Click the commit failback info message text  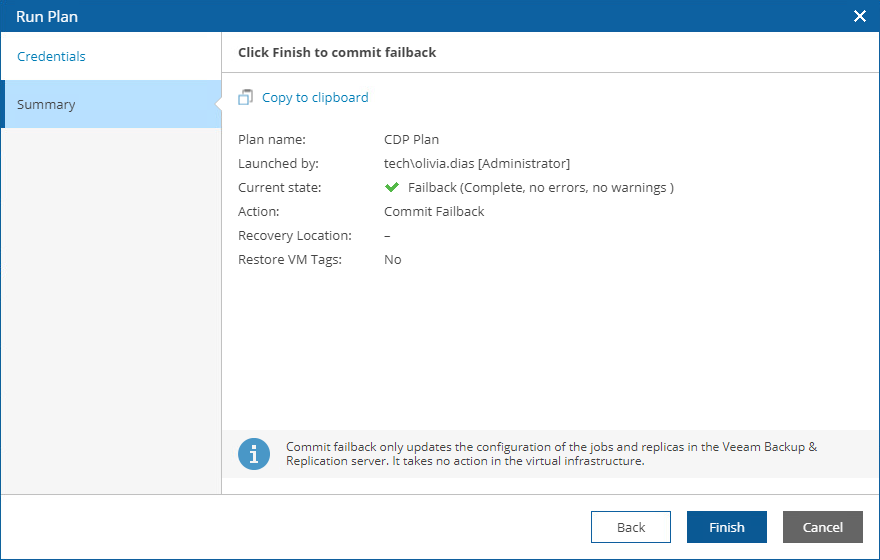(550, 454)
